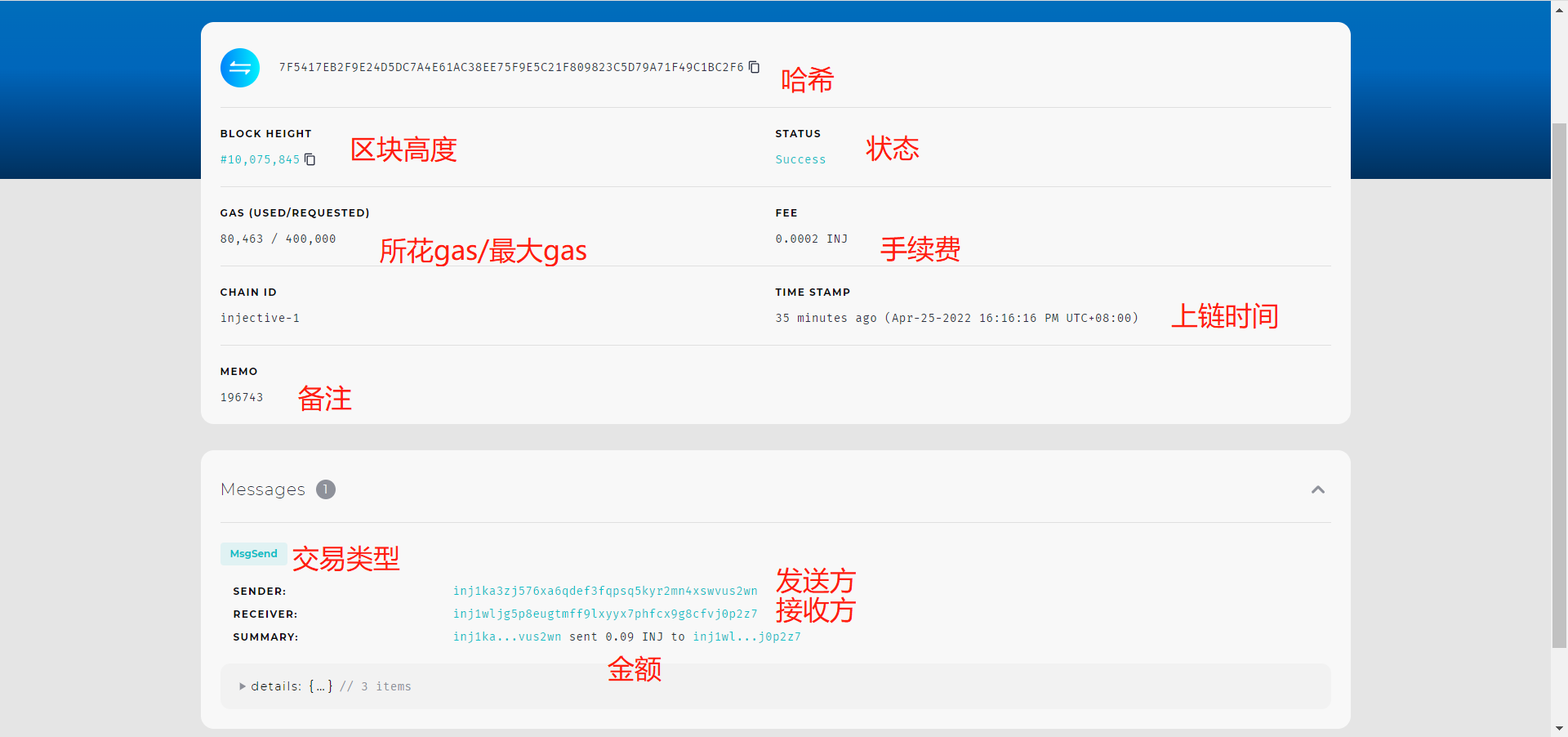Open the full sender address link
The image size is (1568, 737).
coord(605,591)
